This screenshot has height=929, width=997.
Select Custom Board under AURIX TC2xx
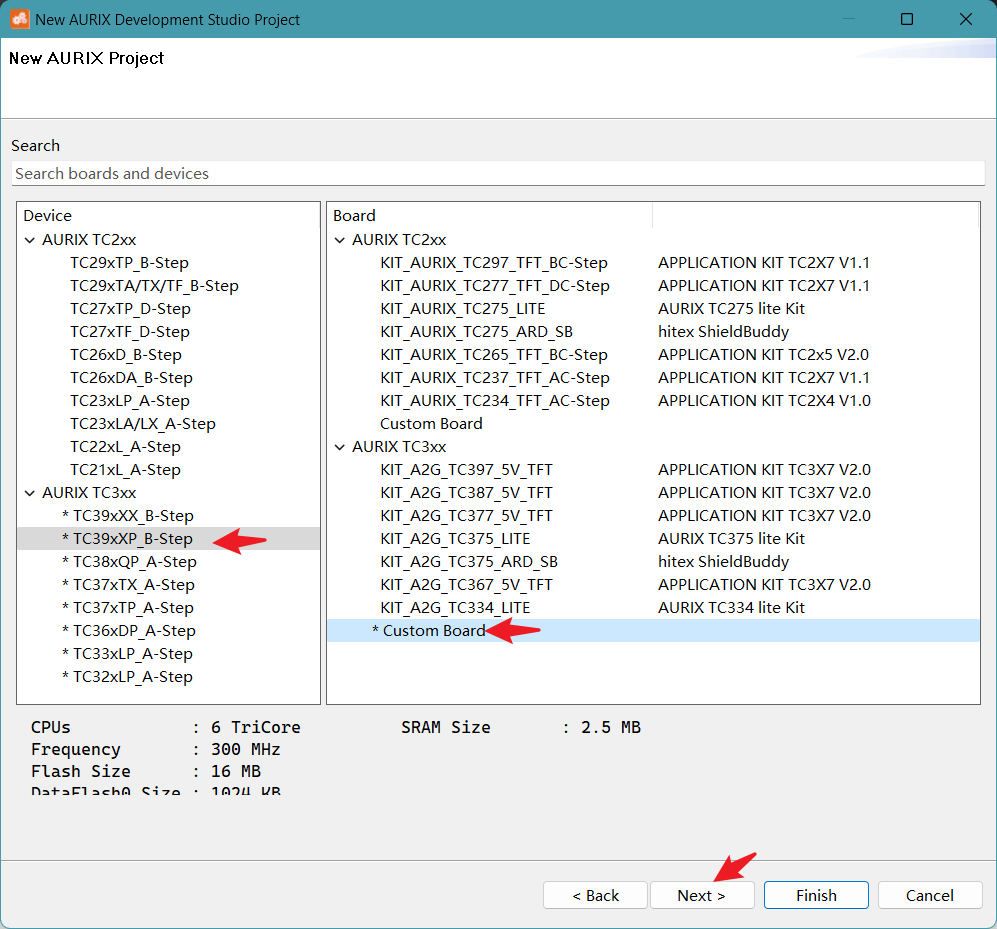pyautogui.click(x=431, y=423)
